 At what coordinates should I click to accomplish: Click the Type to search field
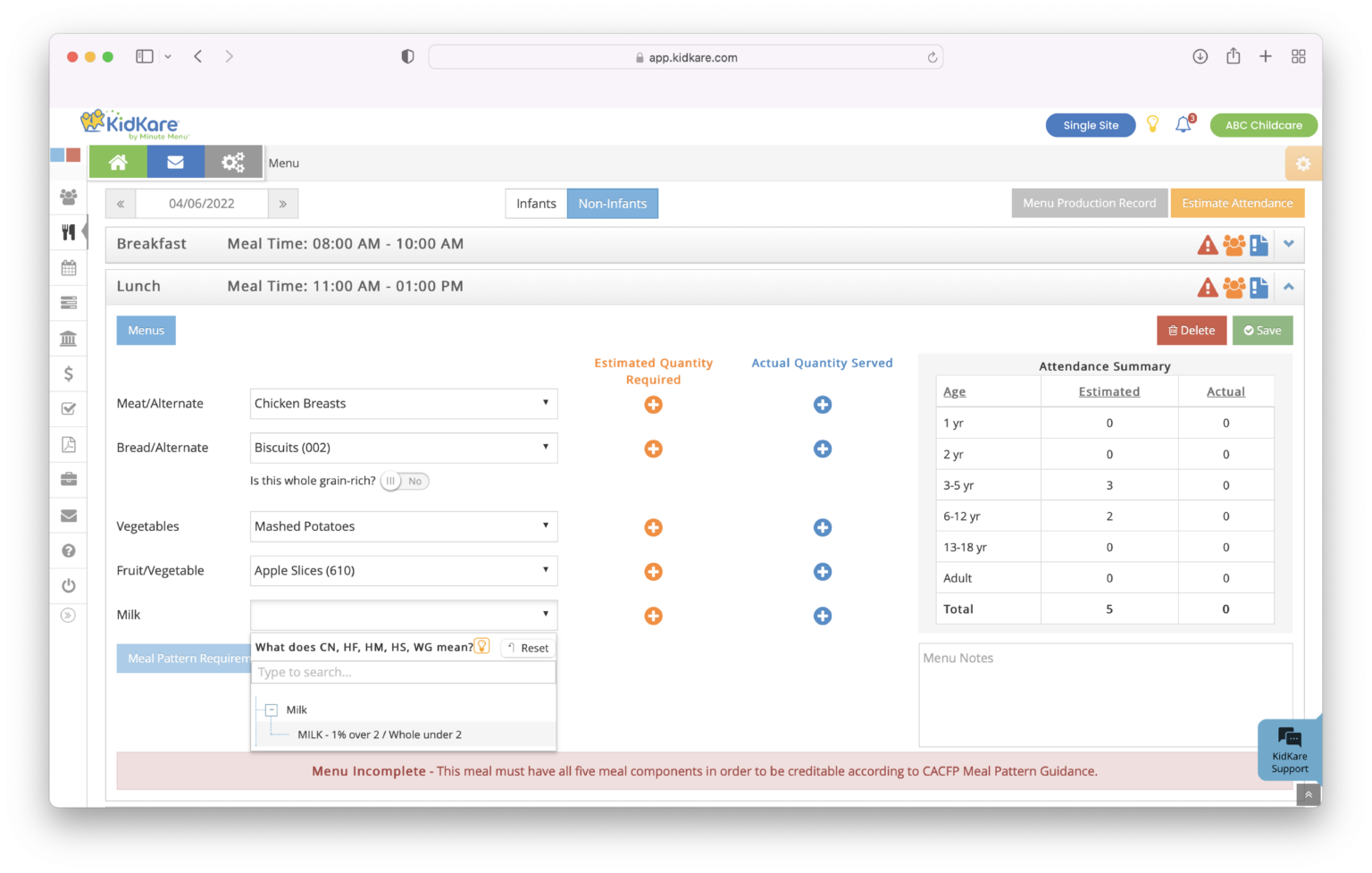(x=403, y=673)
